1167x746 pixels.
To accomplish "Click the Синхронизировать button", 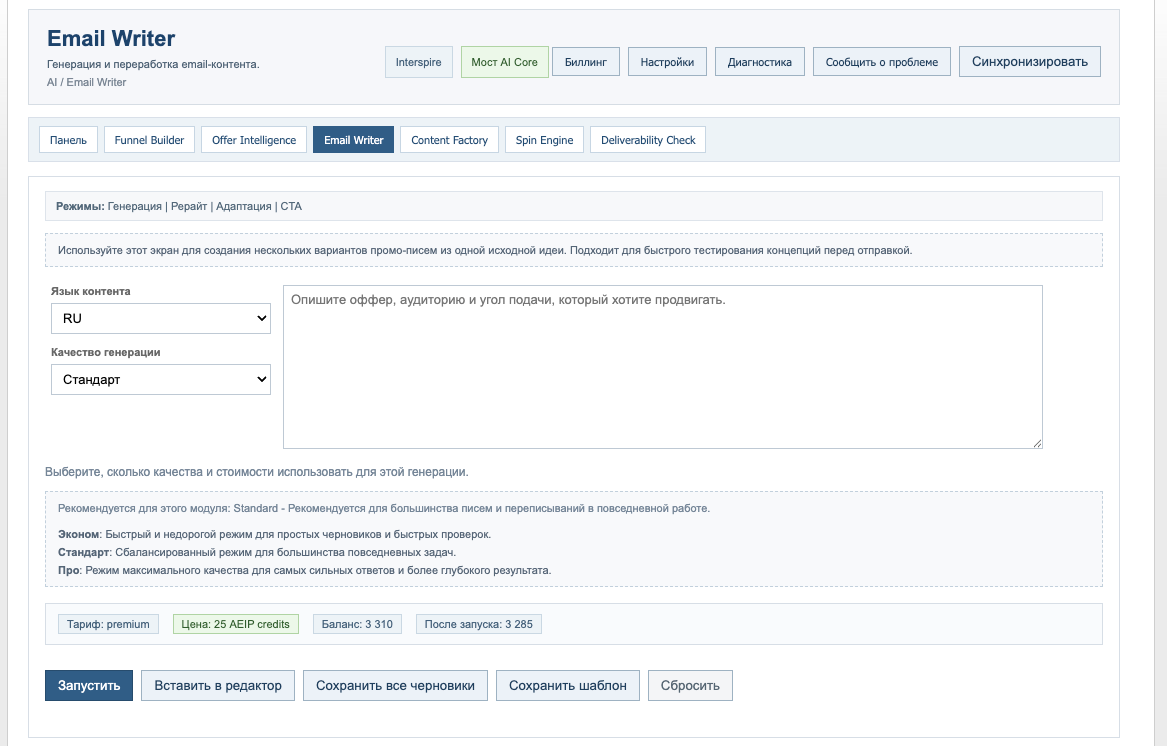I will (x=1029, y=61).
